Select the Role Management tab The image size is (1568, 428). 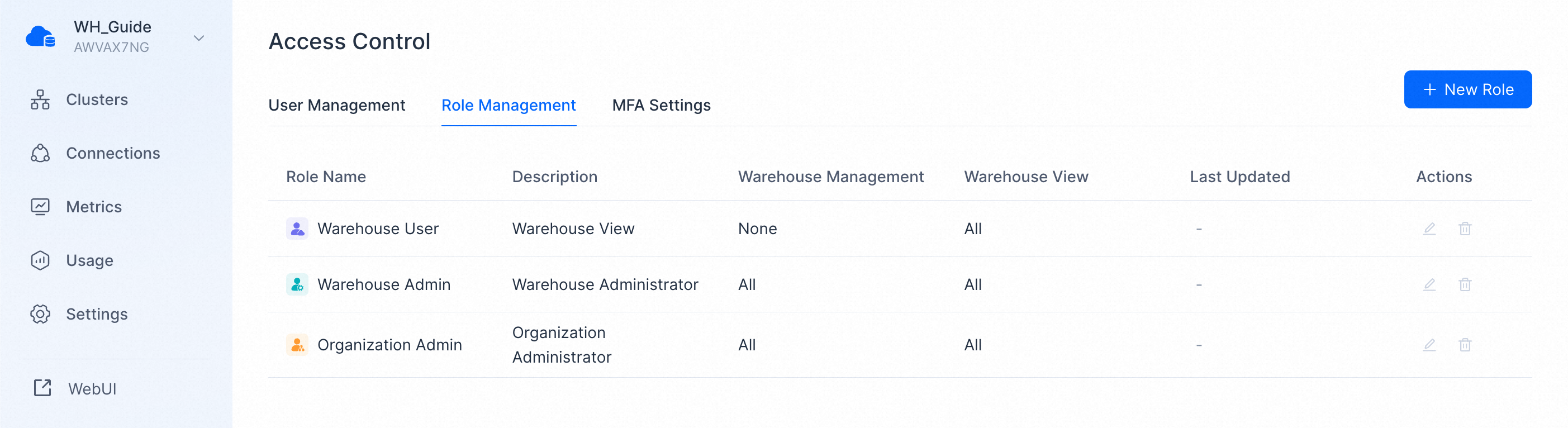(509, 106)
